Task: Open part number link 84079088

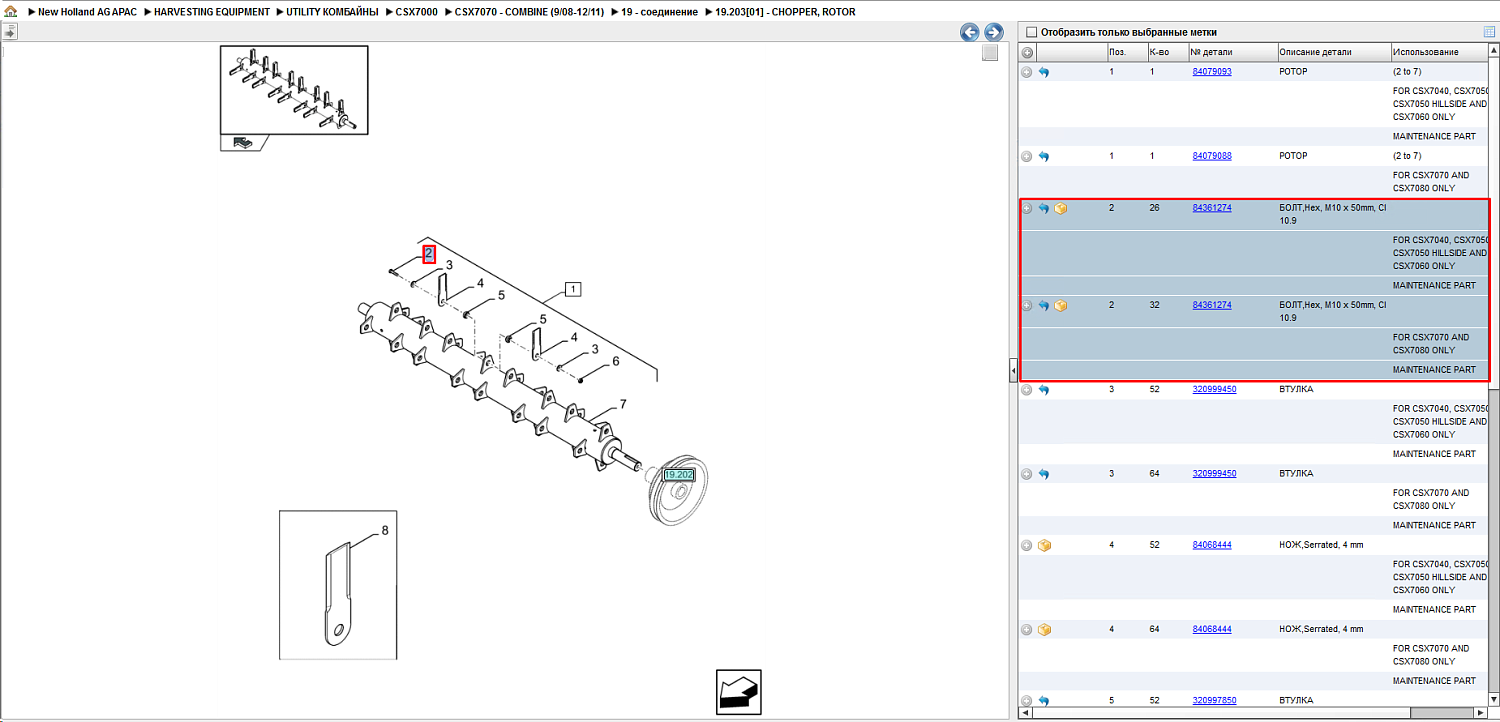Action: [1212, 156]
